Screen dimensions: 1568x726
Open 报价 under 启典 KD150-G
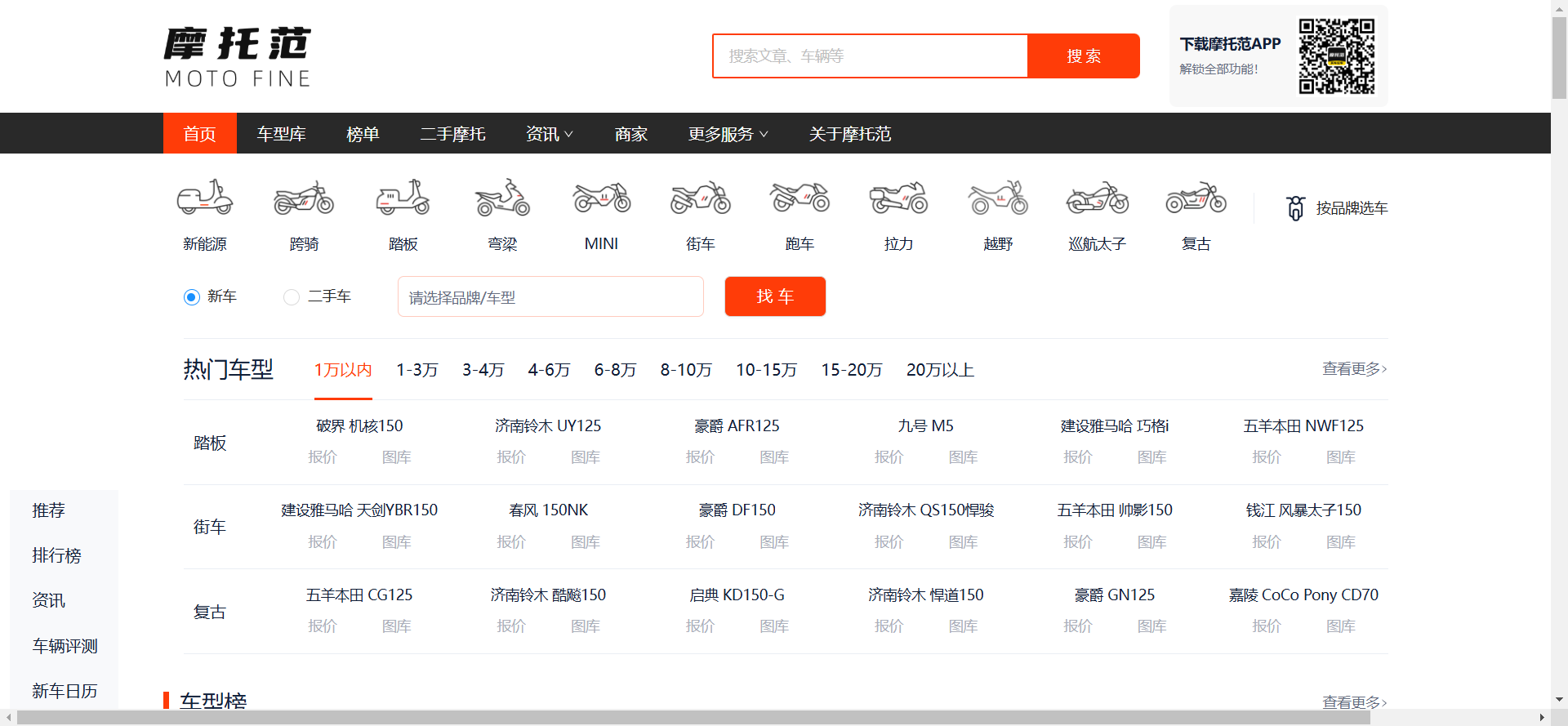[x=700, y=626]
